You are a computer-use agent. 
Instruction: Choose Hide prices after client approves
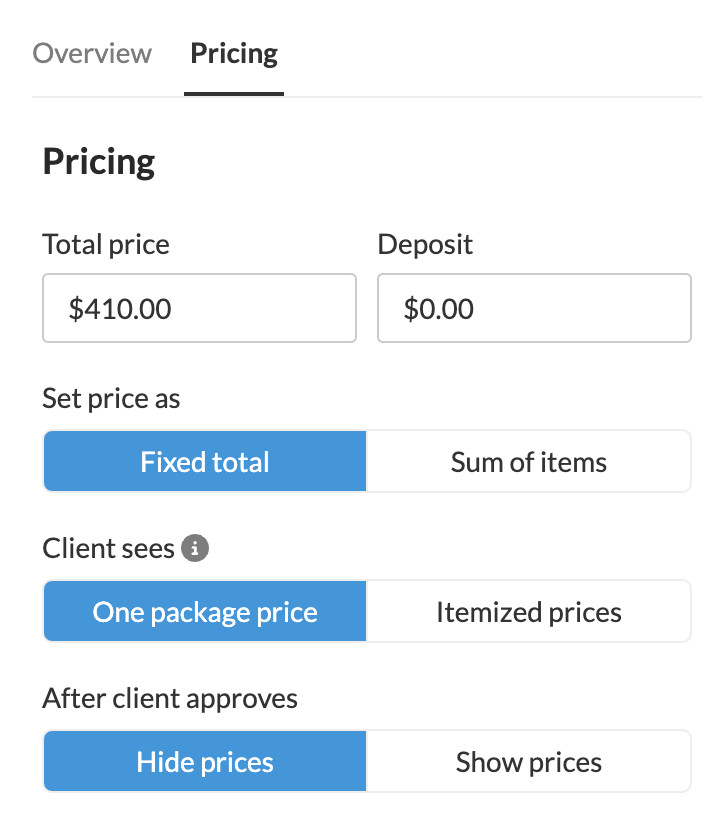point(205,761)
